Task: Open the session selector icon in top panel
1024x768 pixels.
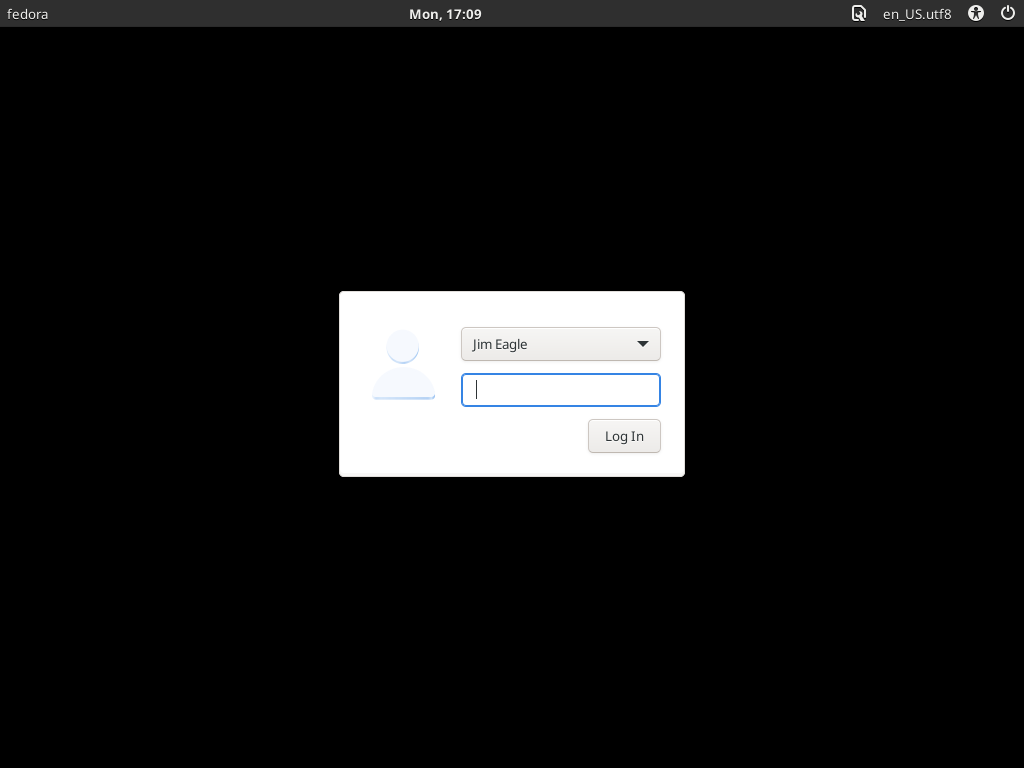Action: [859, 14]
